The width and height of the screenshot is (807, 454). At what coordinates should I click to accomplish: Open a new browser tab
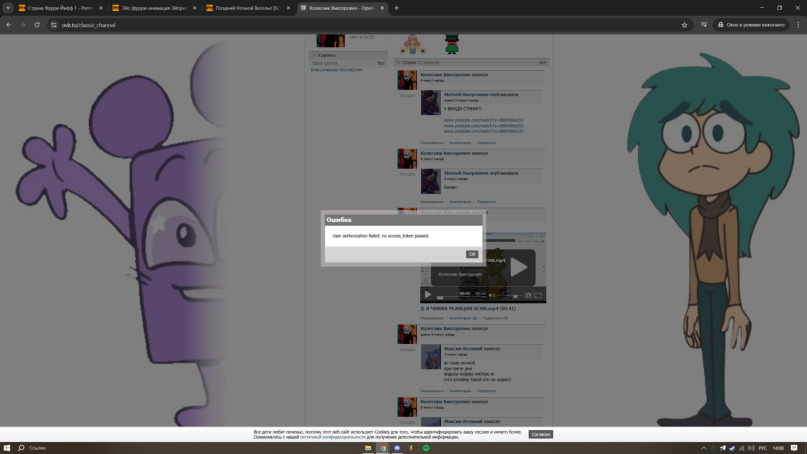pos(396,8)
